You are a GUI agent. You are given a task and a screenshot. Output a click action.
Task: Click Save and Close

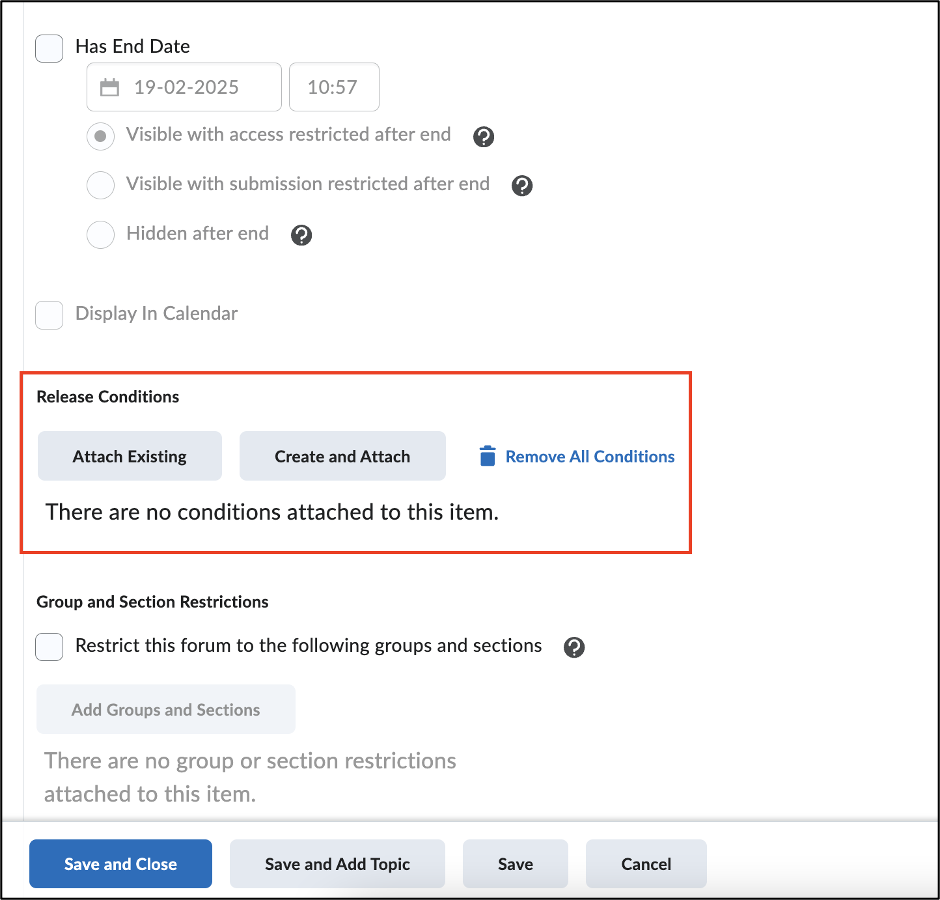click(x=120, y=863)
